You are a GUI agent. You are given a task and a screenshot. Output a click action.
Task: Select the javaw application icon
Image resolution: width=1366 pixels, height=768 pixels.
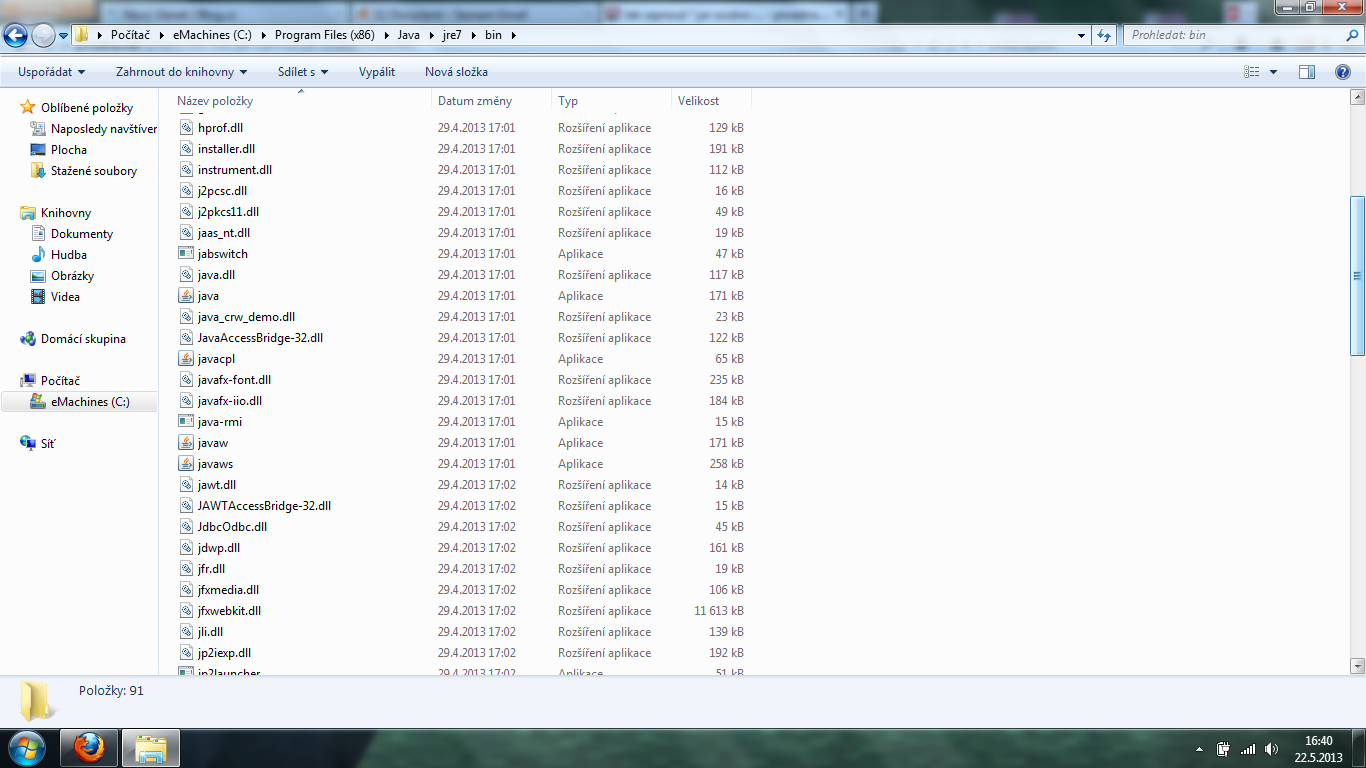click(x=186, y=443)
